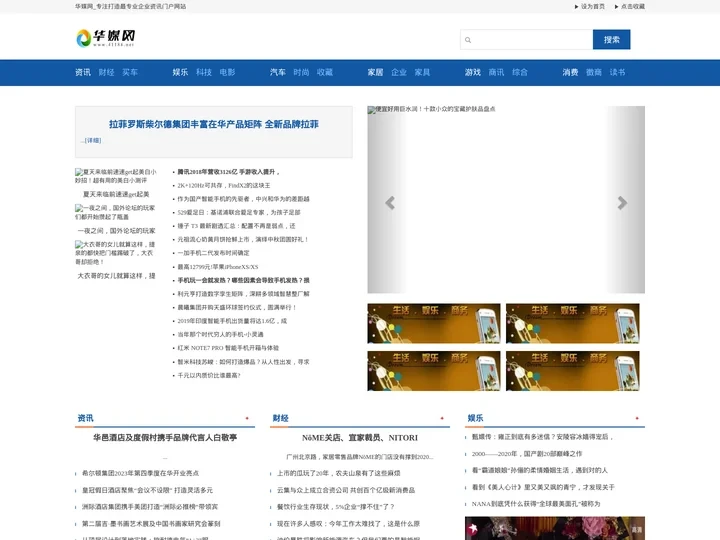Go to previous slide in carousel
This screenshot has width=720, height=540.
(390, 202)
